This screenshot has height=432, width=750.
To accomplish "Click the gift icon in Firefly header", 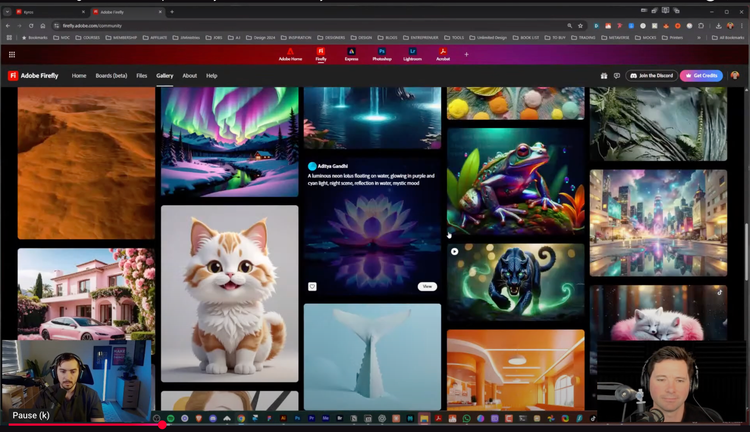I will point(604,76).
